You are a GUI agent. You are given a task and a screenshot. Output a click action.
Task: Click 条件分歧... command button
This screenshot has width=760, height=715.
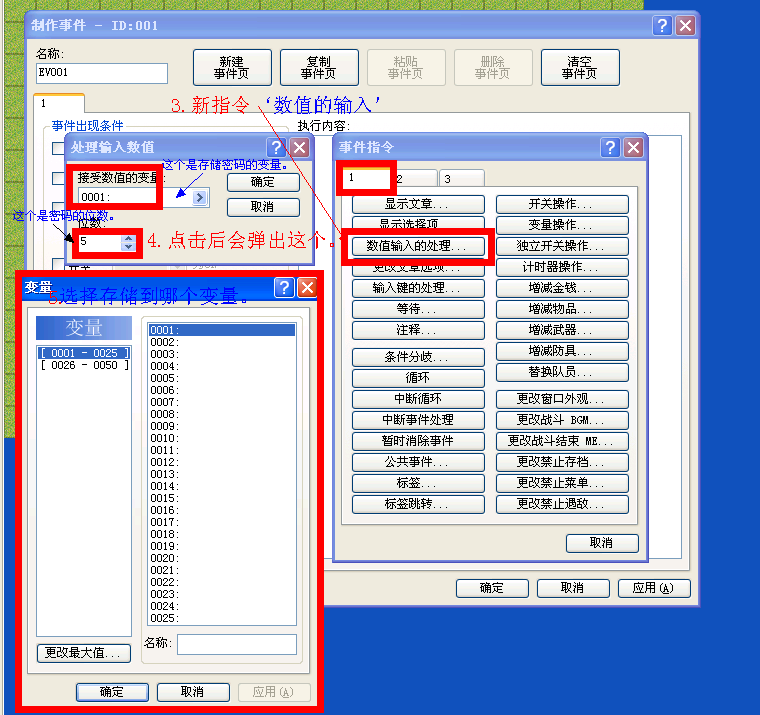[418, 357]
